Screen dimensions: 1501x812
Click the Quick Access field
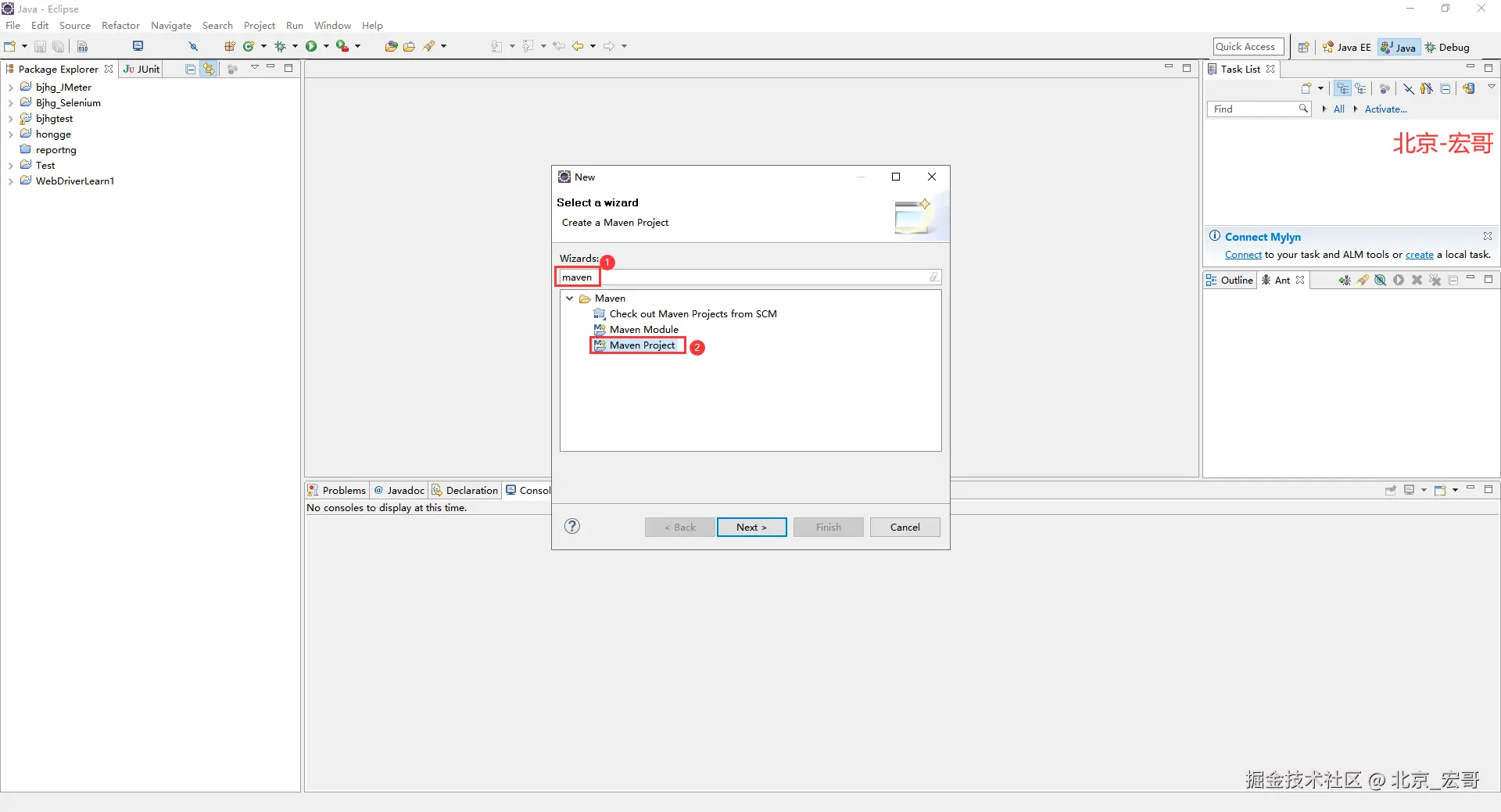(1248, 47)
